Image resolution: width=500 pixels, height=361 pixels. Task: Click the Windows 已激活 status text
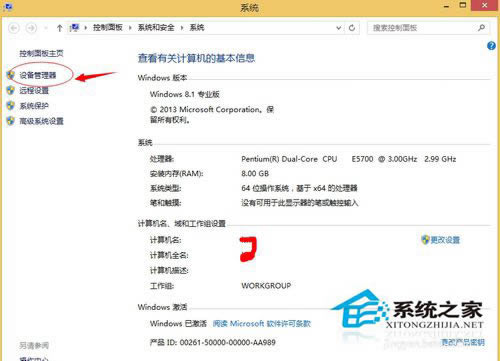[178, 323]
